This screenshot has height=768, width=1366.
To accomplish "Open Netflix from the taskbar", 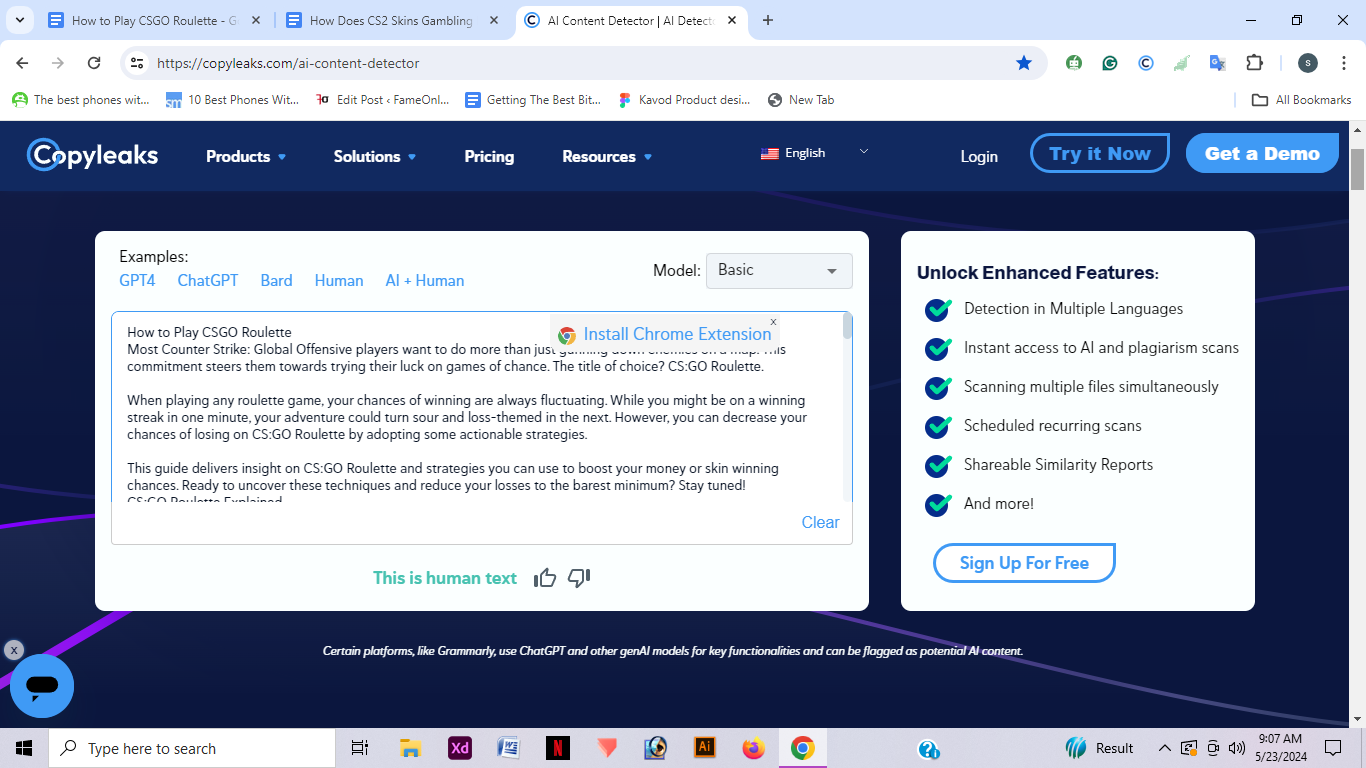I will pyautogui.click(x=558, y=748).
